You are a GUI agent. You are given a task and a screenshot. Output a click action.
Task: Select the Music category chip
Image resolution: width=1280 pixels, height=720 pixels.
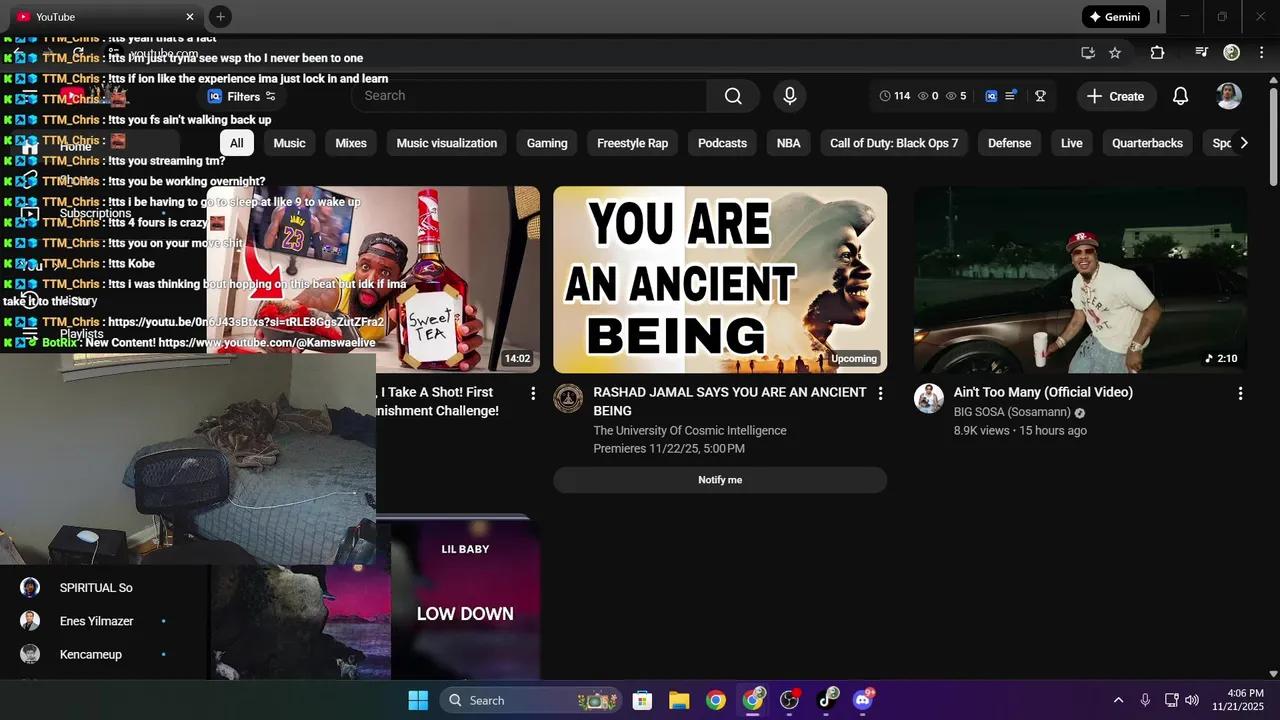pos(289,143)
